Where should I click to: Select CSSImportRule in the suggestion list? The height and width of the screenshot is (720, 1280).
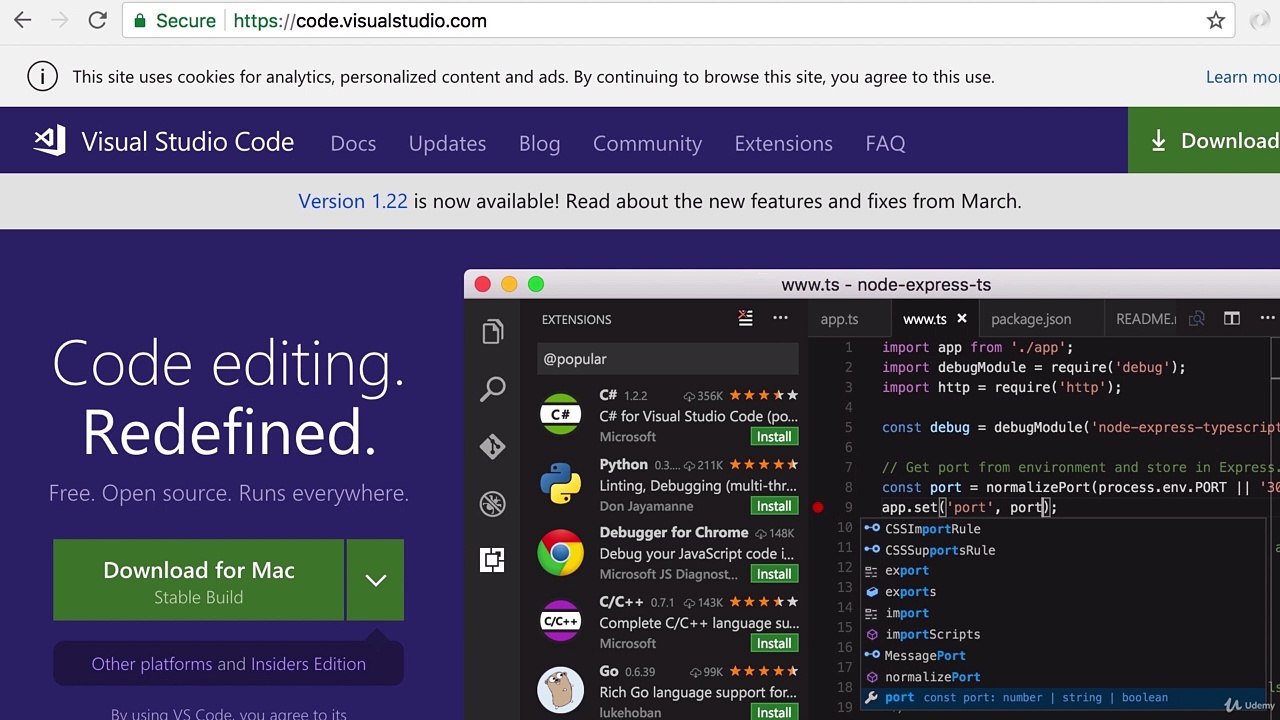pyautogui.click(x=1063, y=529)
